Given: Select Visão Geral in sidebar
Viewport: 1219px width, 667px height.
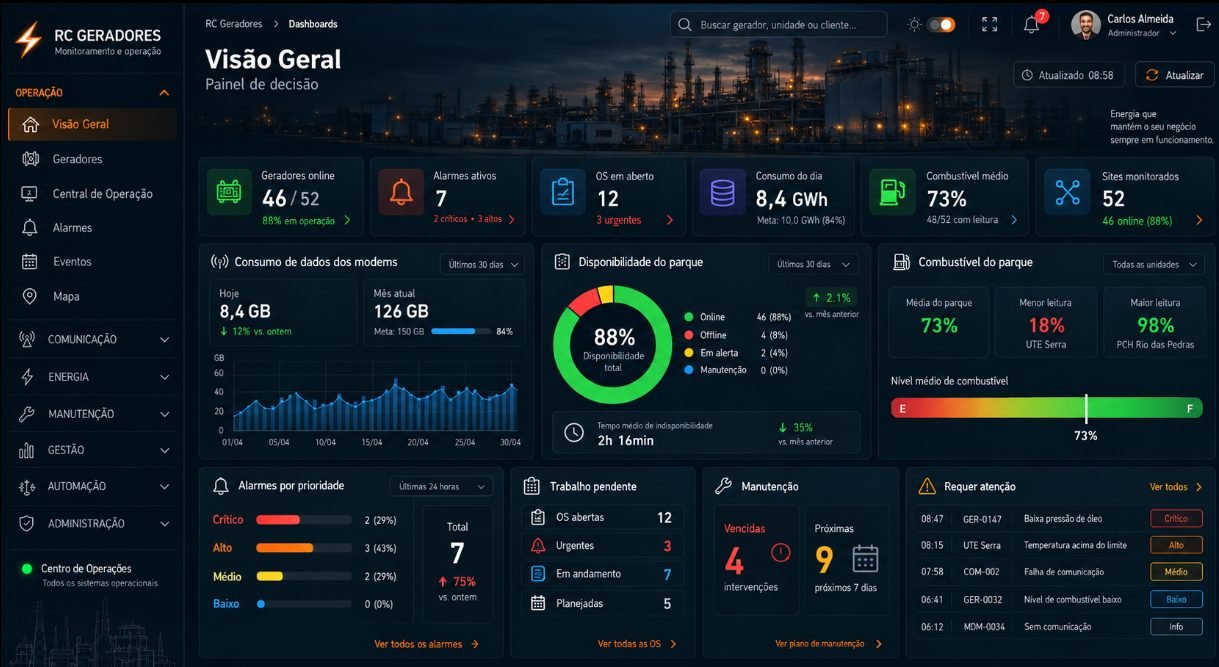Looking at the screenshot, I should [92, 124].
